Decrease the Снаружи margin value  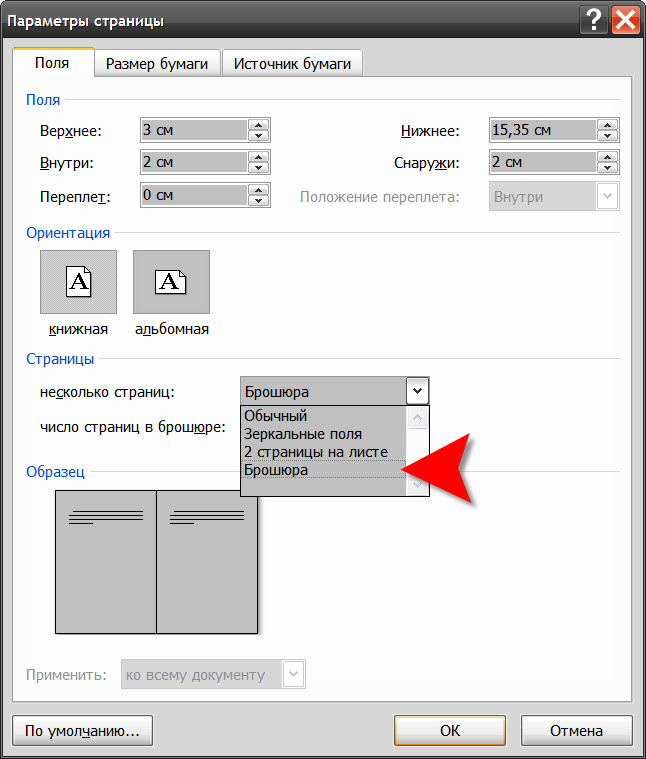tap(607, 168)
